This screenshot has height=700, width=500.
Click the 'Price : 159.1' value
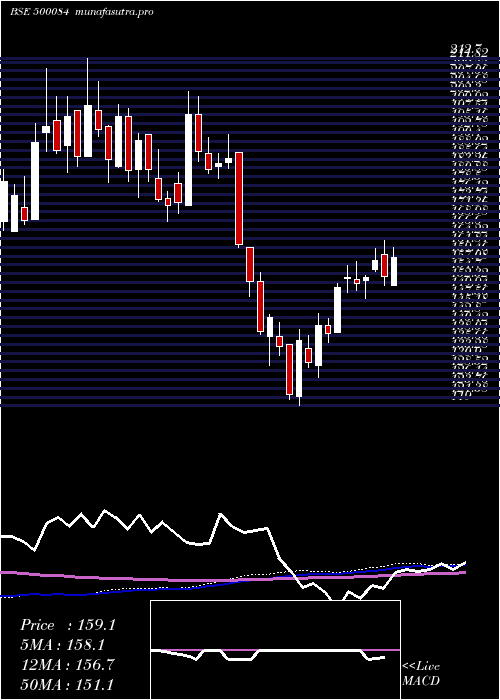pyautogui.click(x=68, y=625)
